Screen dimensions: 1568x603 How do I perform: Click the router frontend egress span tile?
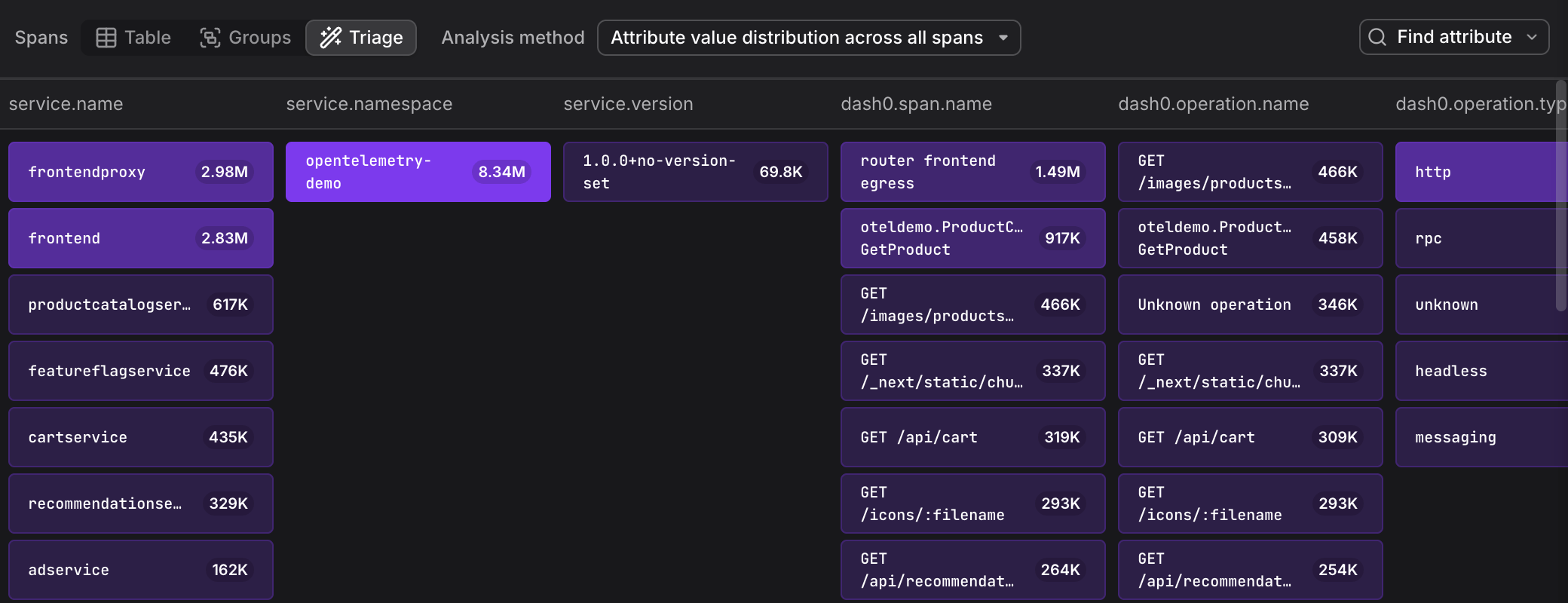point(972,172)
